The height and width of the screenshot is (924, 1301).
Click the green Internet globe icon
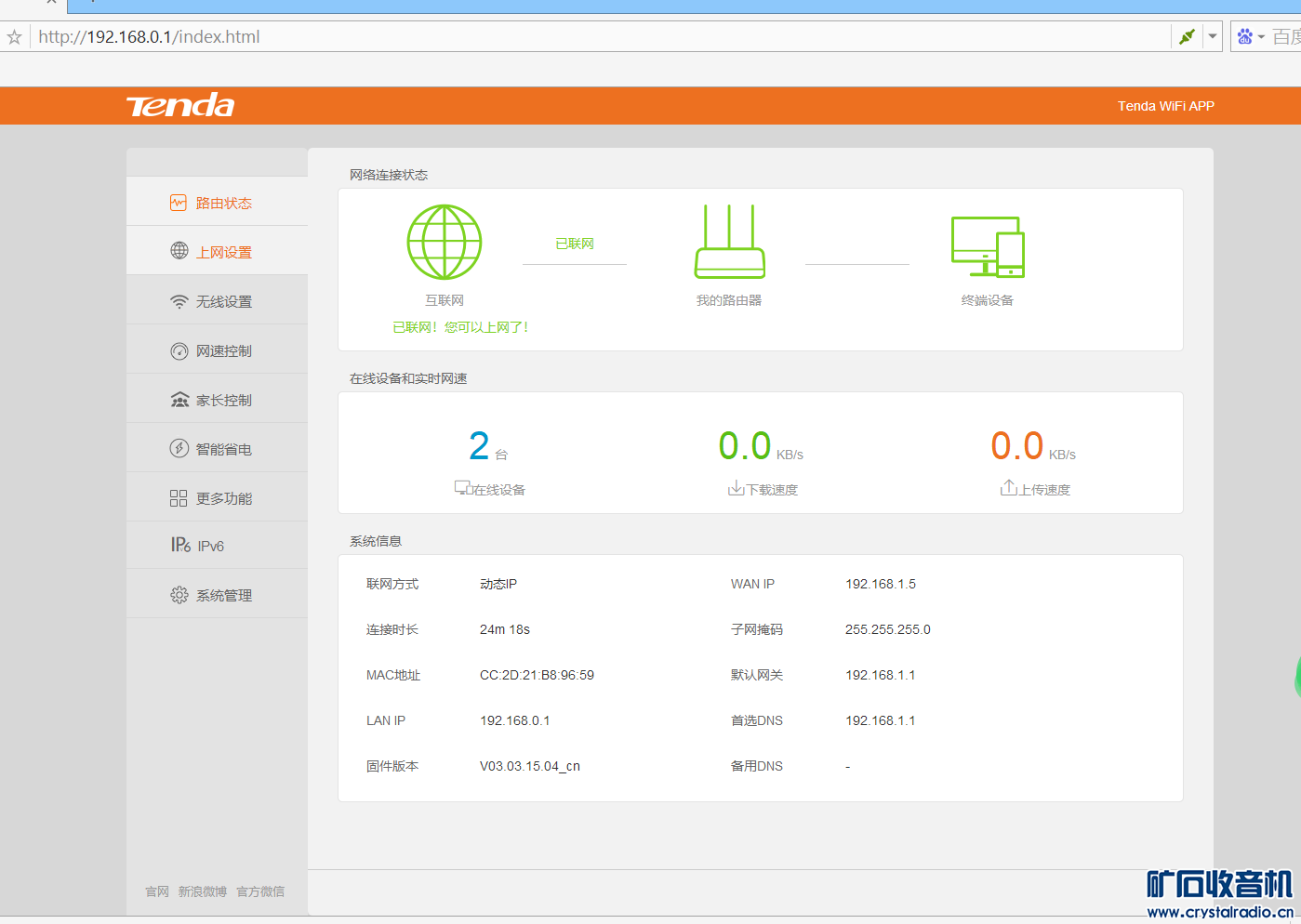(445, 242)
